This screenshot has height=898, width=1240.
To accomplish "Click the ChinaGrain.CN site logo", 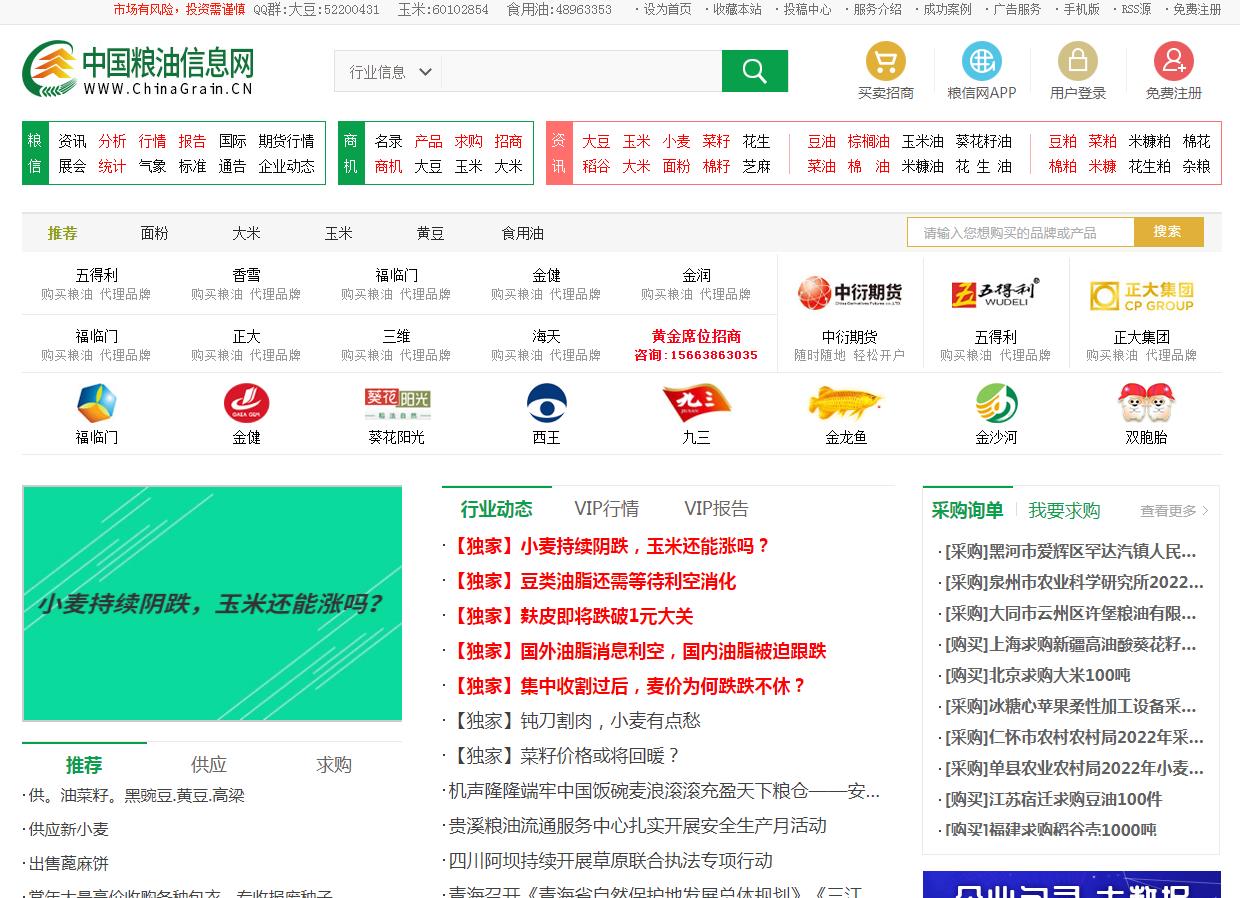I will pyautogui.click(x=138, y=69).
